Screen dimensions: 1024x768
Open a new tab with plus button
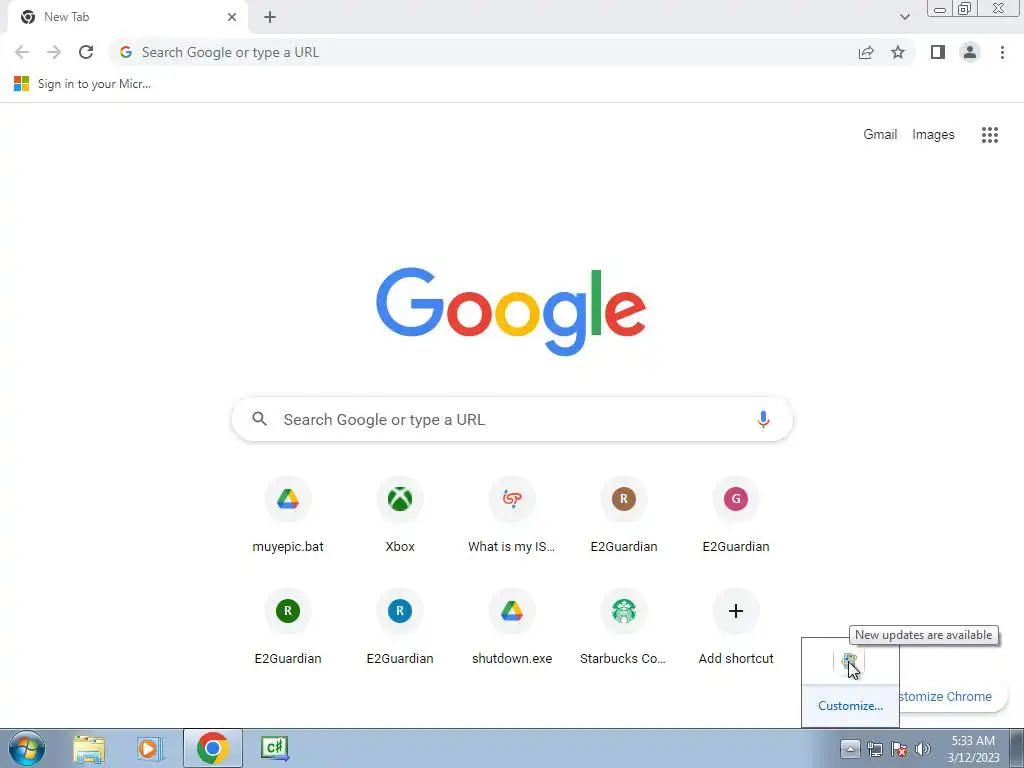point(270,17)
